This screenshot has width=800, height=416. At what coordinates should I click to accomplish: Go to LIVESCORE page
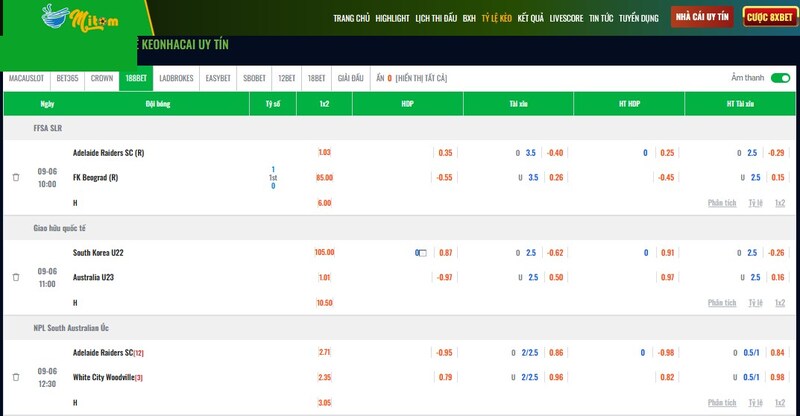[566, 18]
